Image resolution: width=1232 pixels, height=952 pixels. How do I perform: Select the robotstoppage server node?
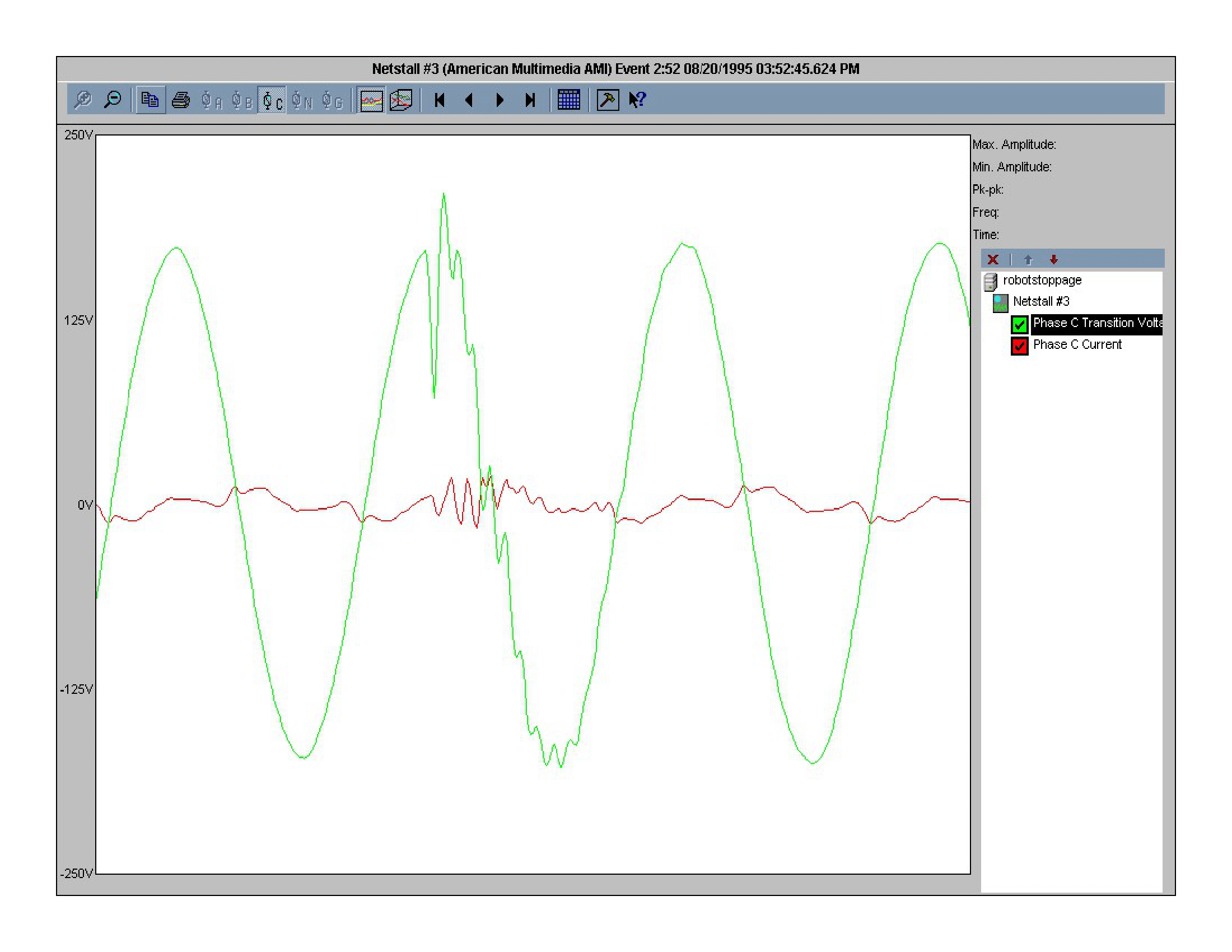[x=1043, y=281]
